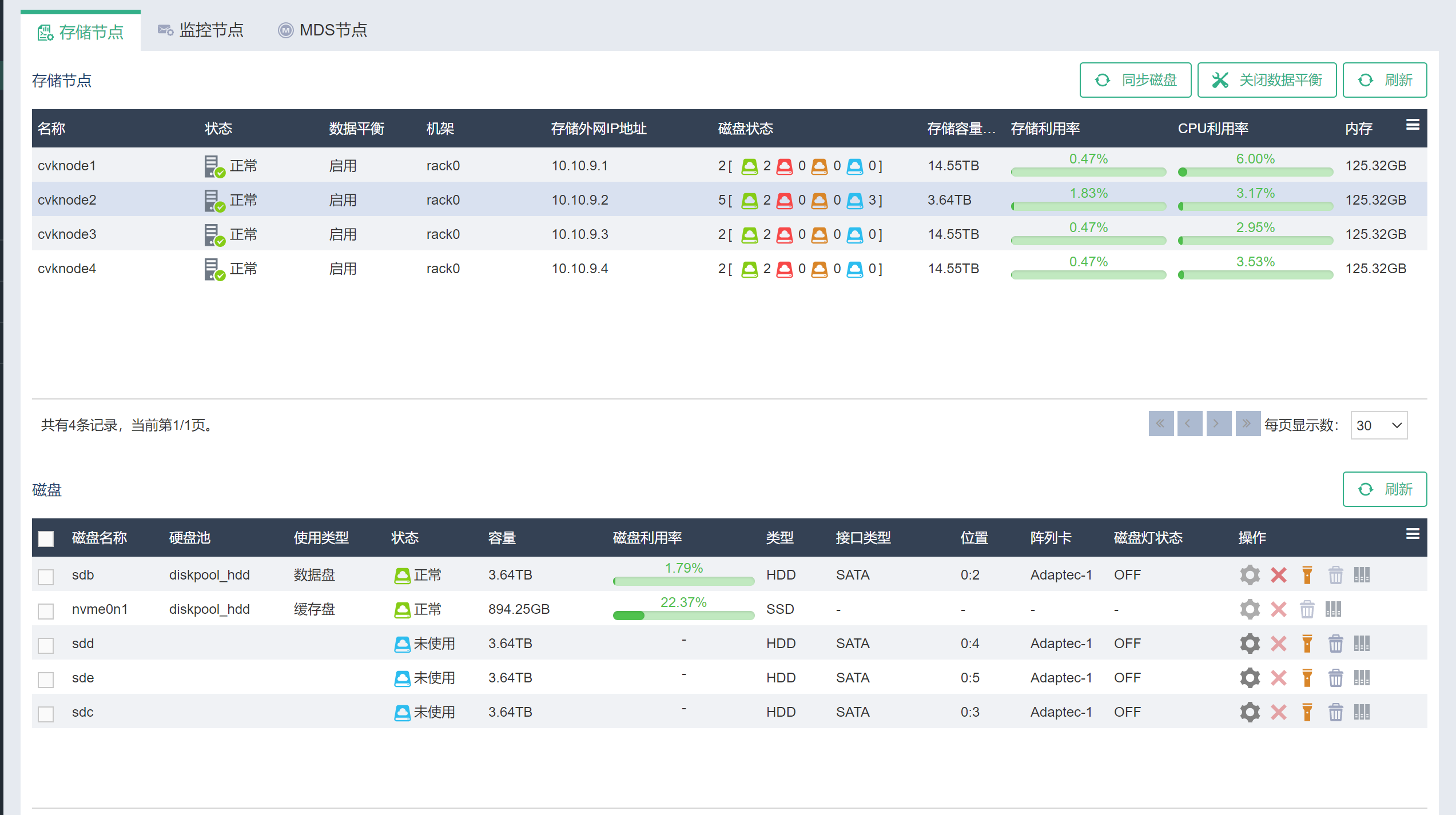The height and width of the screenshot is (815, 1456).
Task: Open disk table column menu icon
Action: click(1413, 534)
